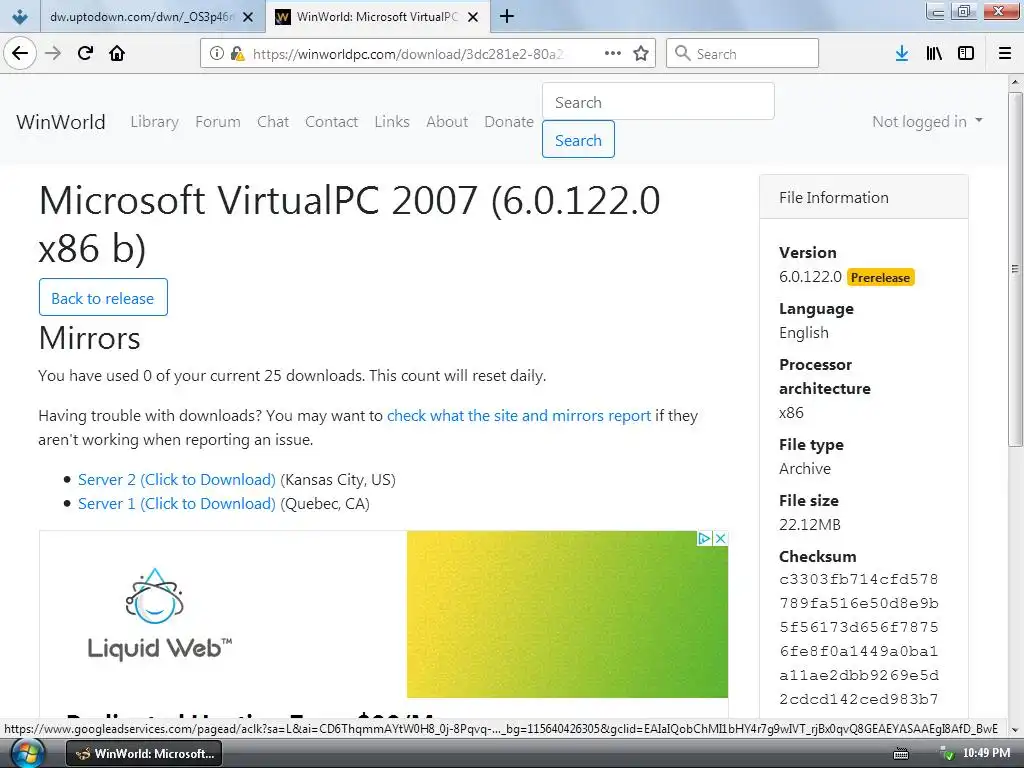Expand the Not logged in dropdown
This screenshot has width=1024, height=768.
coord(927,121)
